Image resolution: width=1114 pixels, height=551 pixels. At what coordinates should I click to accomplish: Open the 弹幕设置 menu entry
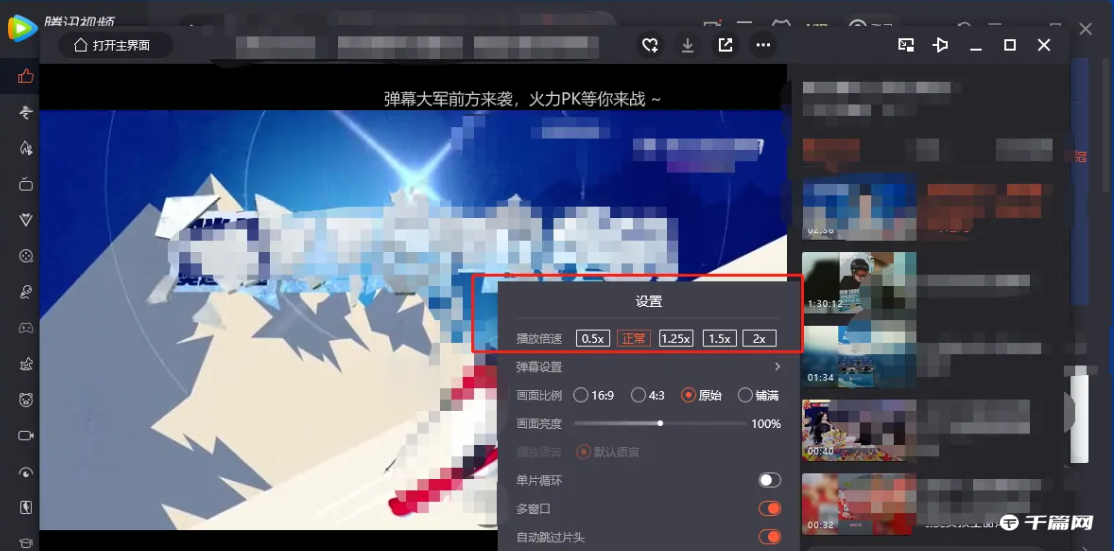[649, 367]
